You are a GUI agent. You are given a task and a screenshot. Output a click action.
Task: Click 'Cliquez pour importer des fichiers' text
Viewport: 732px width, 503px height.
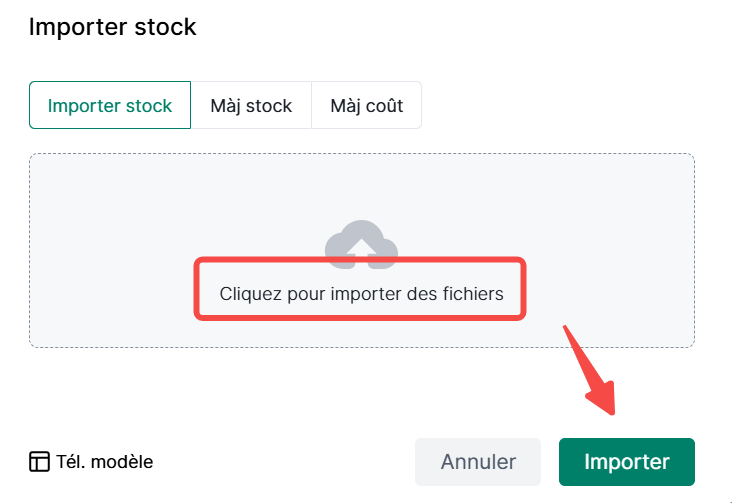pos(361,294)
